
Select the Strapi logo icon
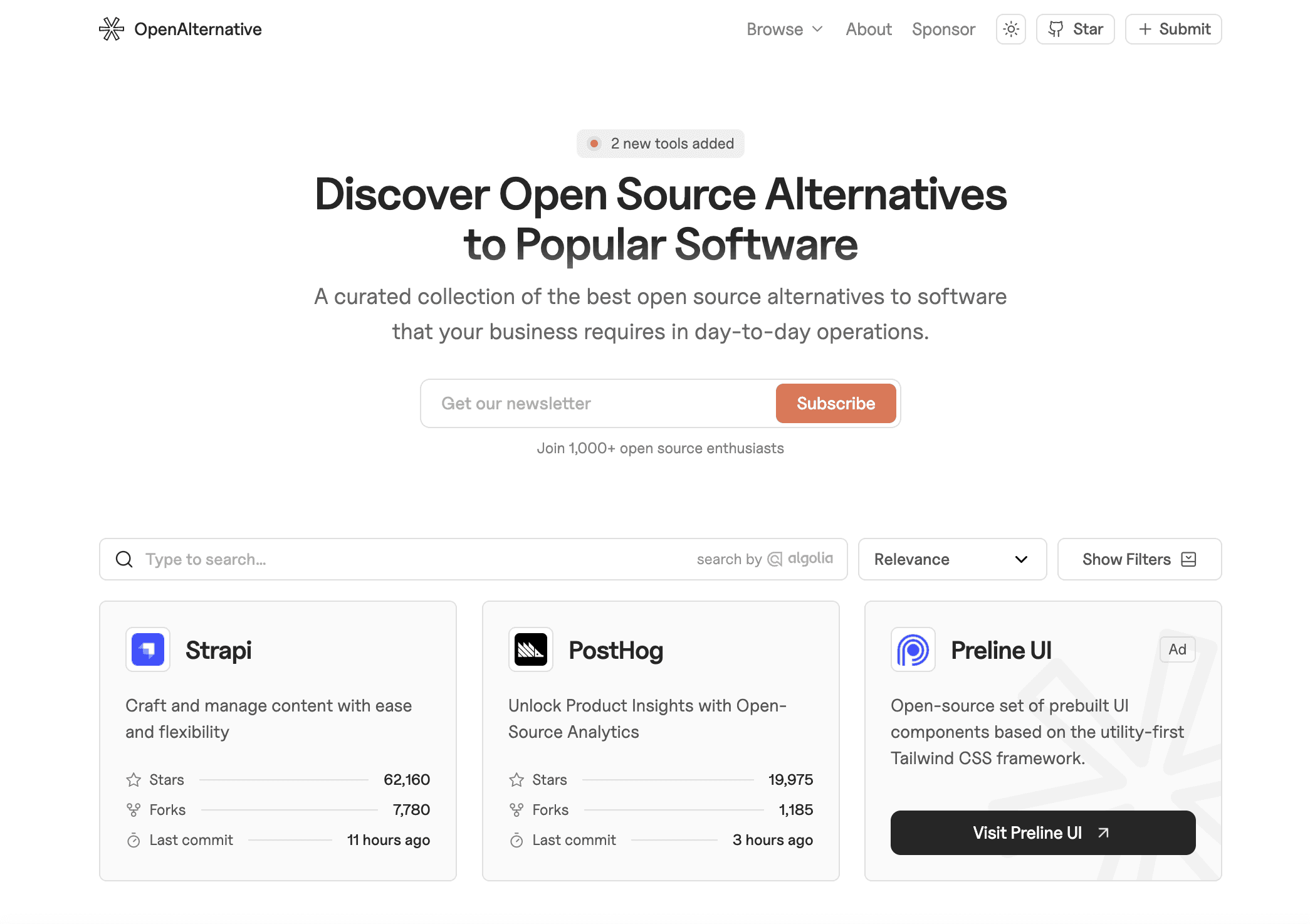tap(147, 649)
